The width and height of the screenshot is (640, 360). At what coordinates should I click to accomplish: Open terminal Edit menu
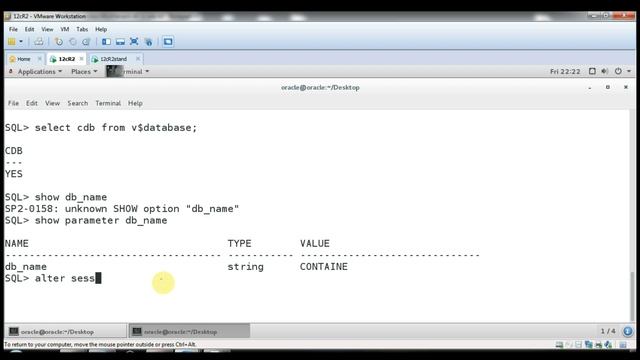coord(32,103)
